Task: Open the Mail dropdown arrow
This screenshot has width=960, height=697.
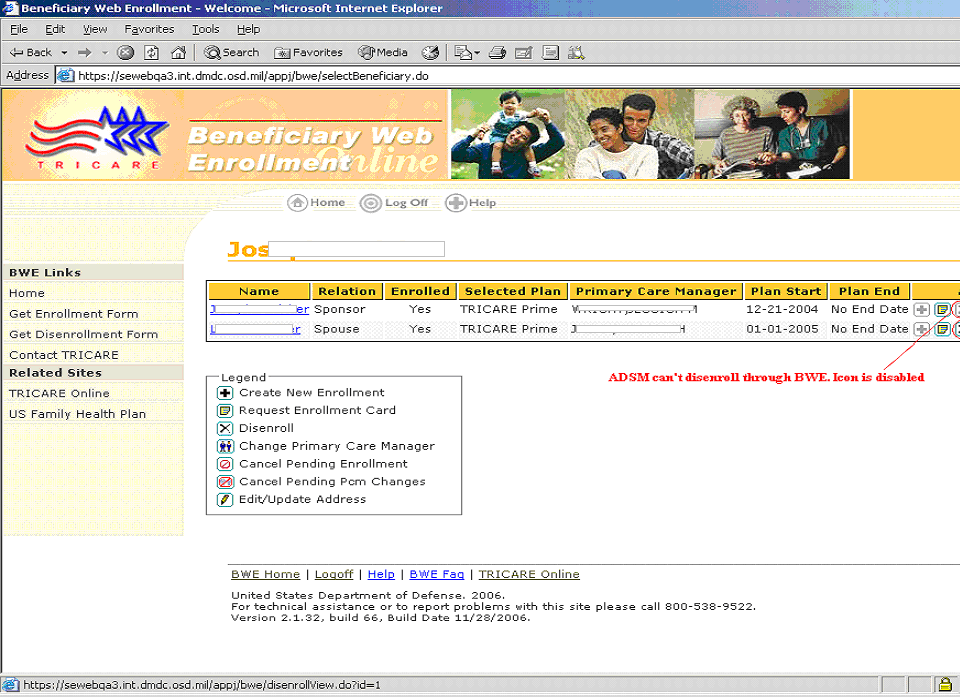Action: [x=477, y=53]
